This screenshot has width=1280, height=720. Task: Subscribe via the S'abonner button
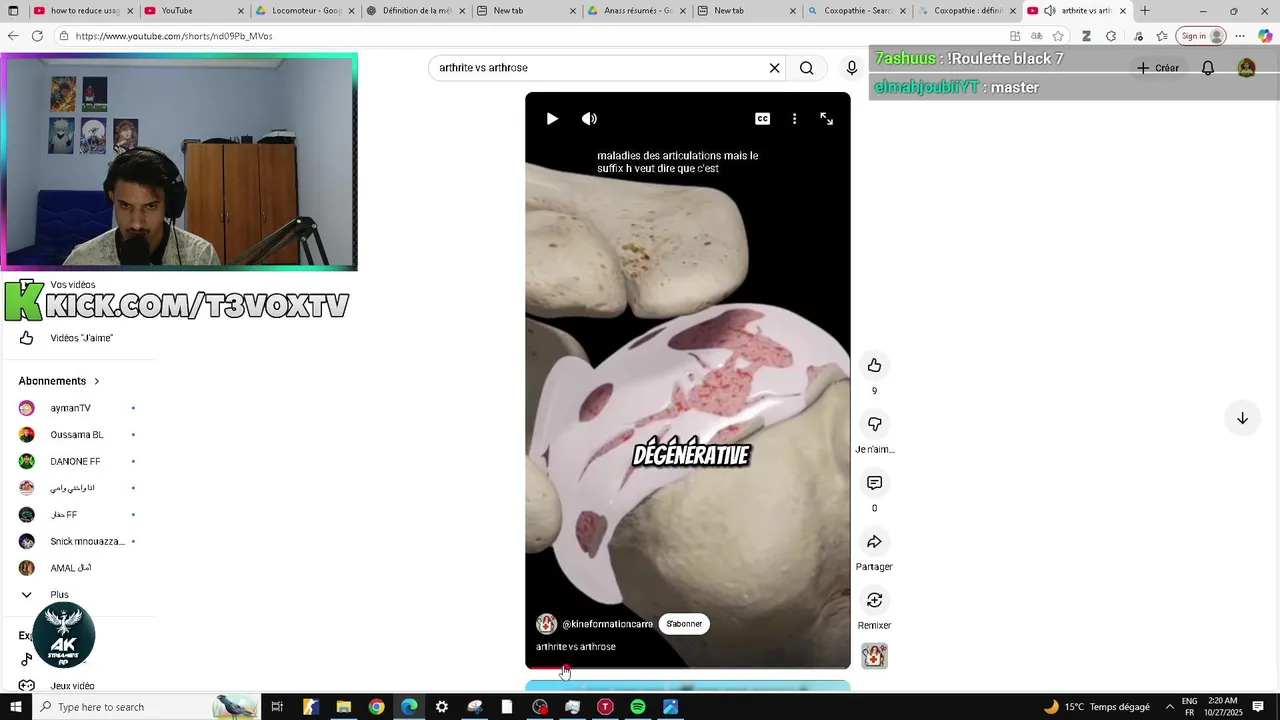tap(684, 624)
